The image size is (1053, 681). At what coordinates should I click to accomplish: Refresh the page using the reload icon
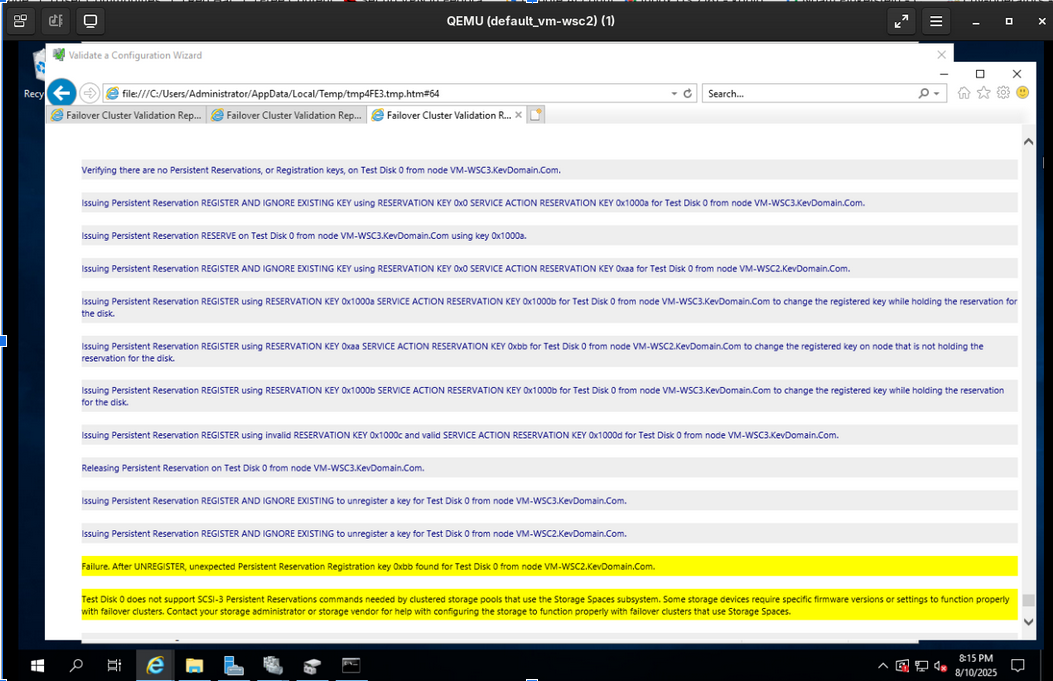(x=688, y=93)
